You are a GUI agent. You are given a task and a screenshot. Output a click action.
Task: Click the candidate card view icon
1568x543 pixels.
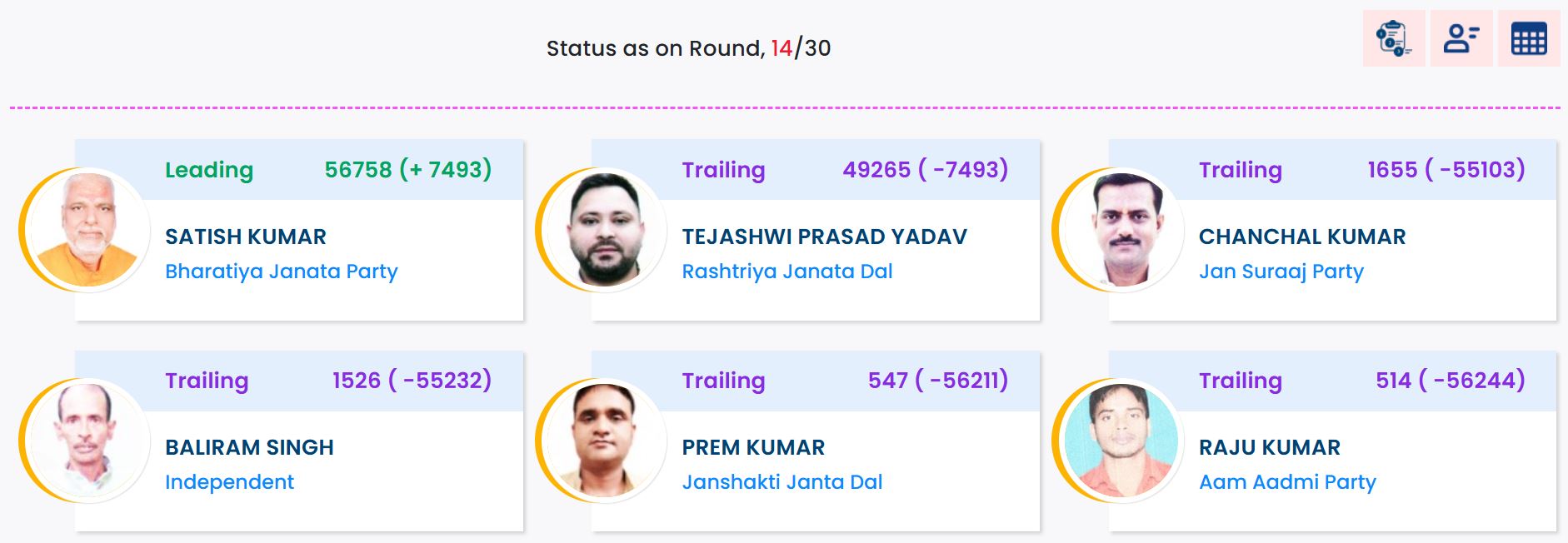(x=1461, y=39)
